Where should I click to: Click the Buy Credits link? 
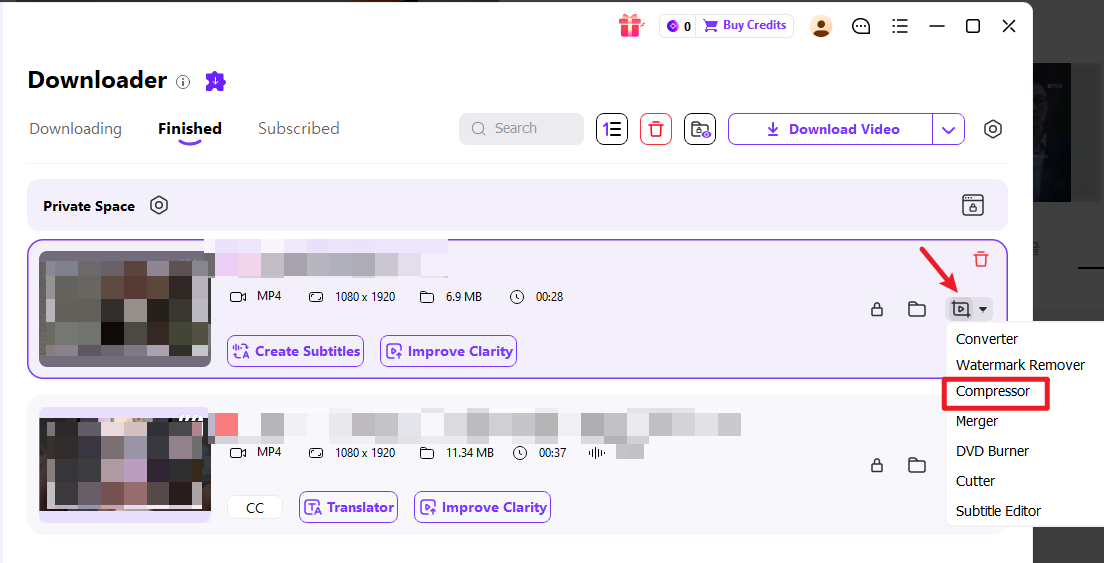tap(745, 25)
